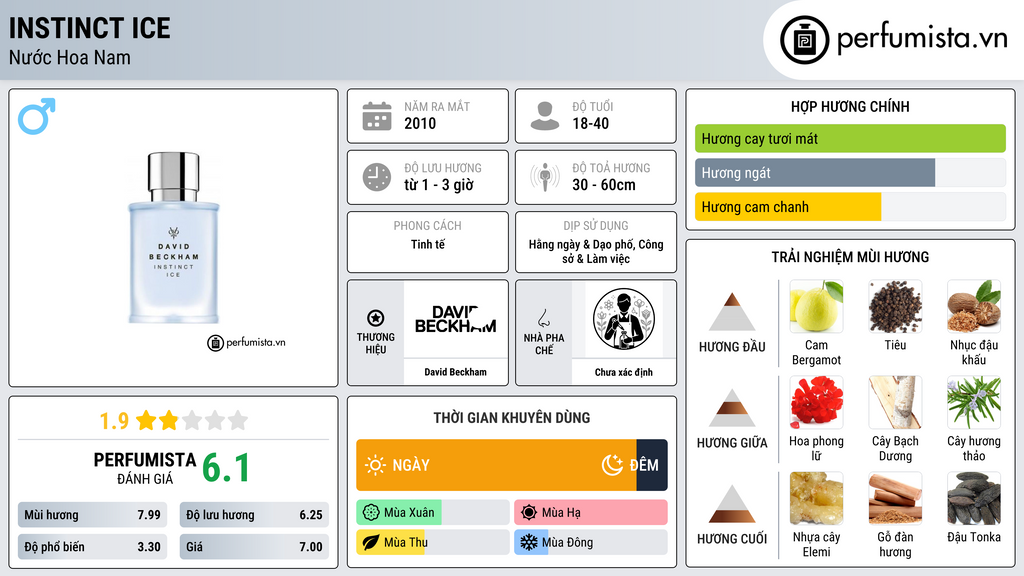The height and width of the screenshot is (576, 1024).
Task: Click the clock icon beside Độ lưu hương
Action: tap(377, 177)
